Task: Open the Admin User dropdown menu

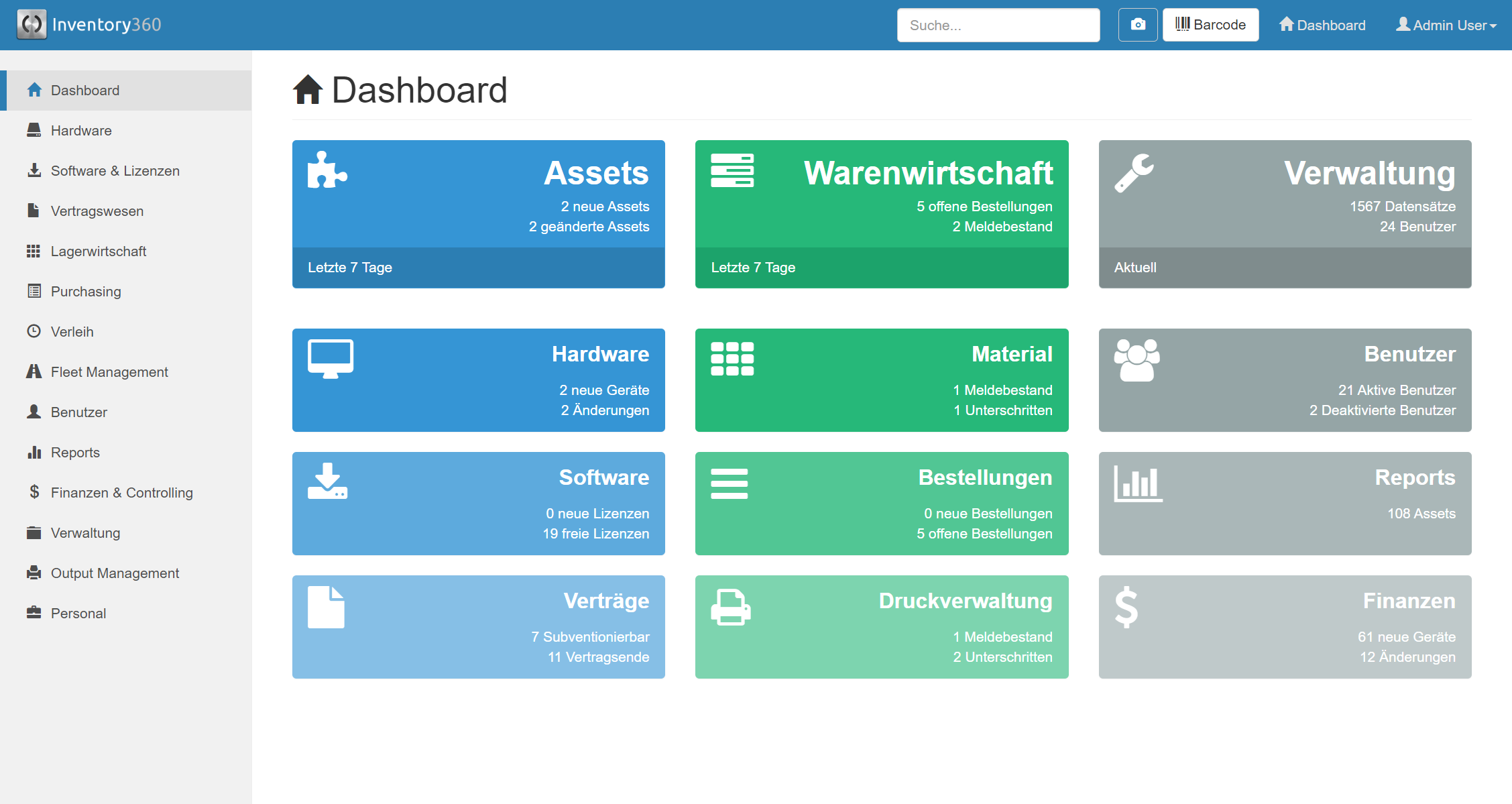Action: click(x=1446, y=25)
